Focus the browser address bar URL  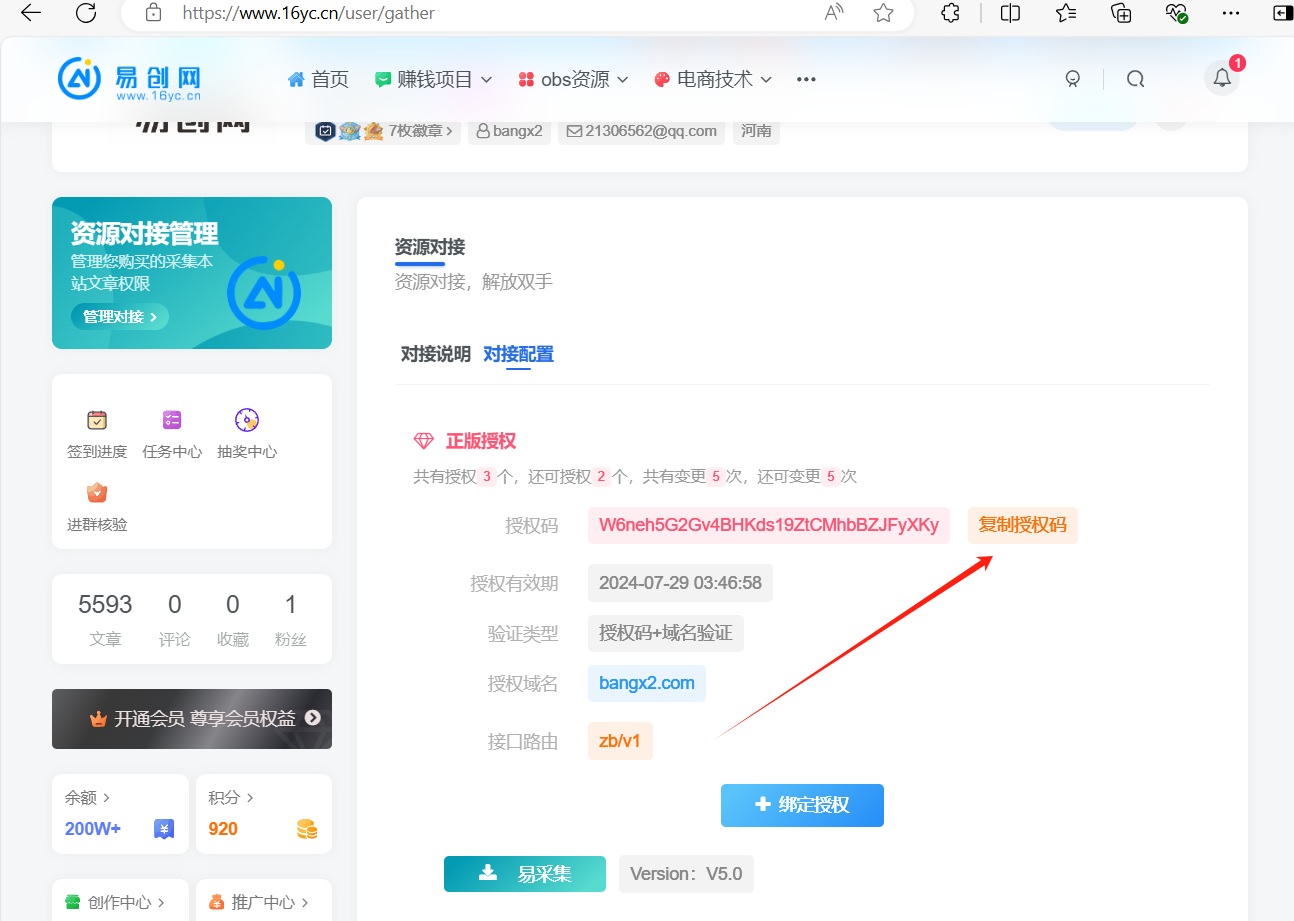pos(308,13)
